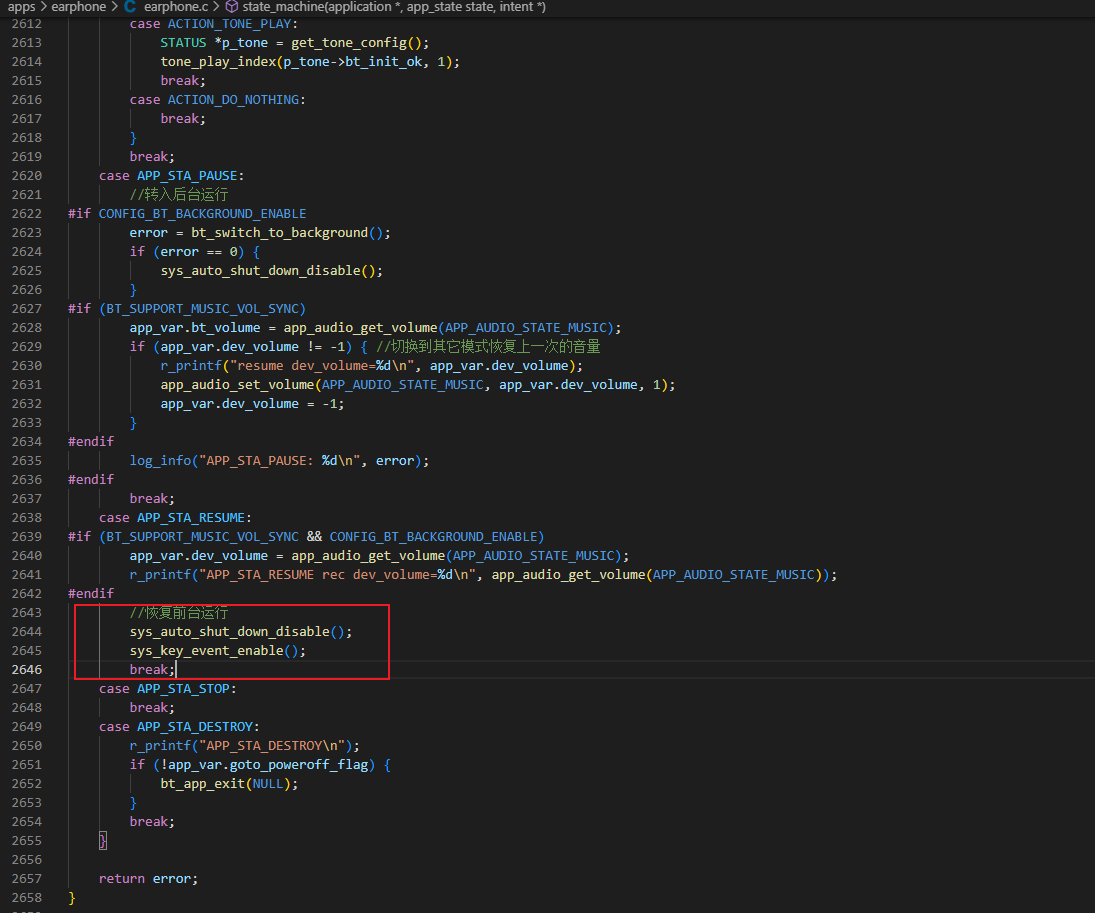Click the 'return error;' statement

pos(149,878)
